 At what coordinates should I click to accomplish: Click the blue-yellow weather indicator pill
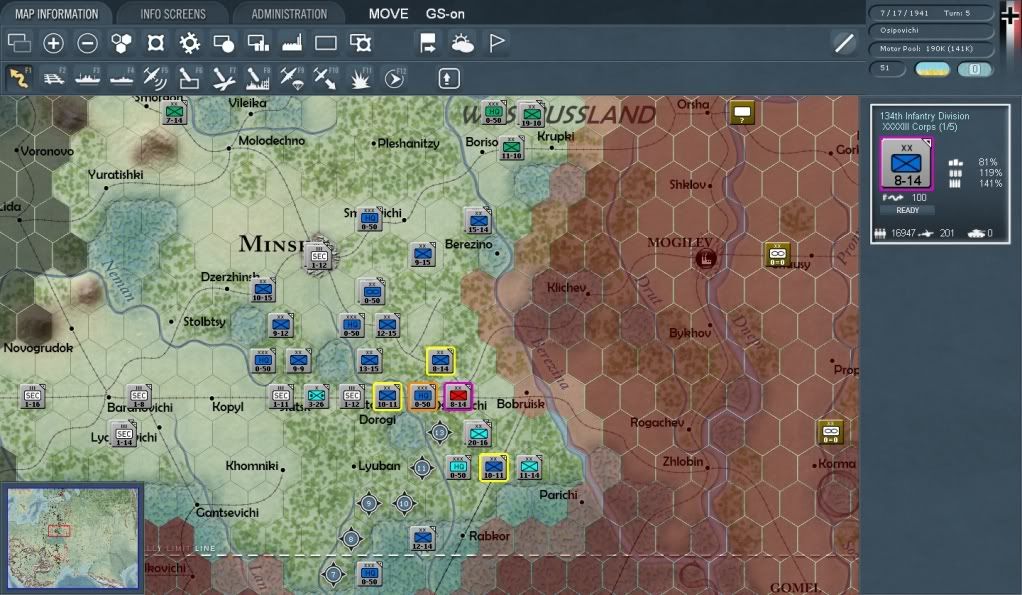point(932,69)
